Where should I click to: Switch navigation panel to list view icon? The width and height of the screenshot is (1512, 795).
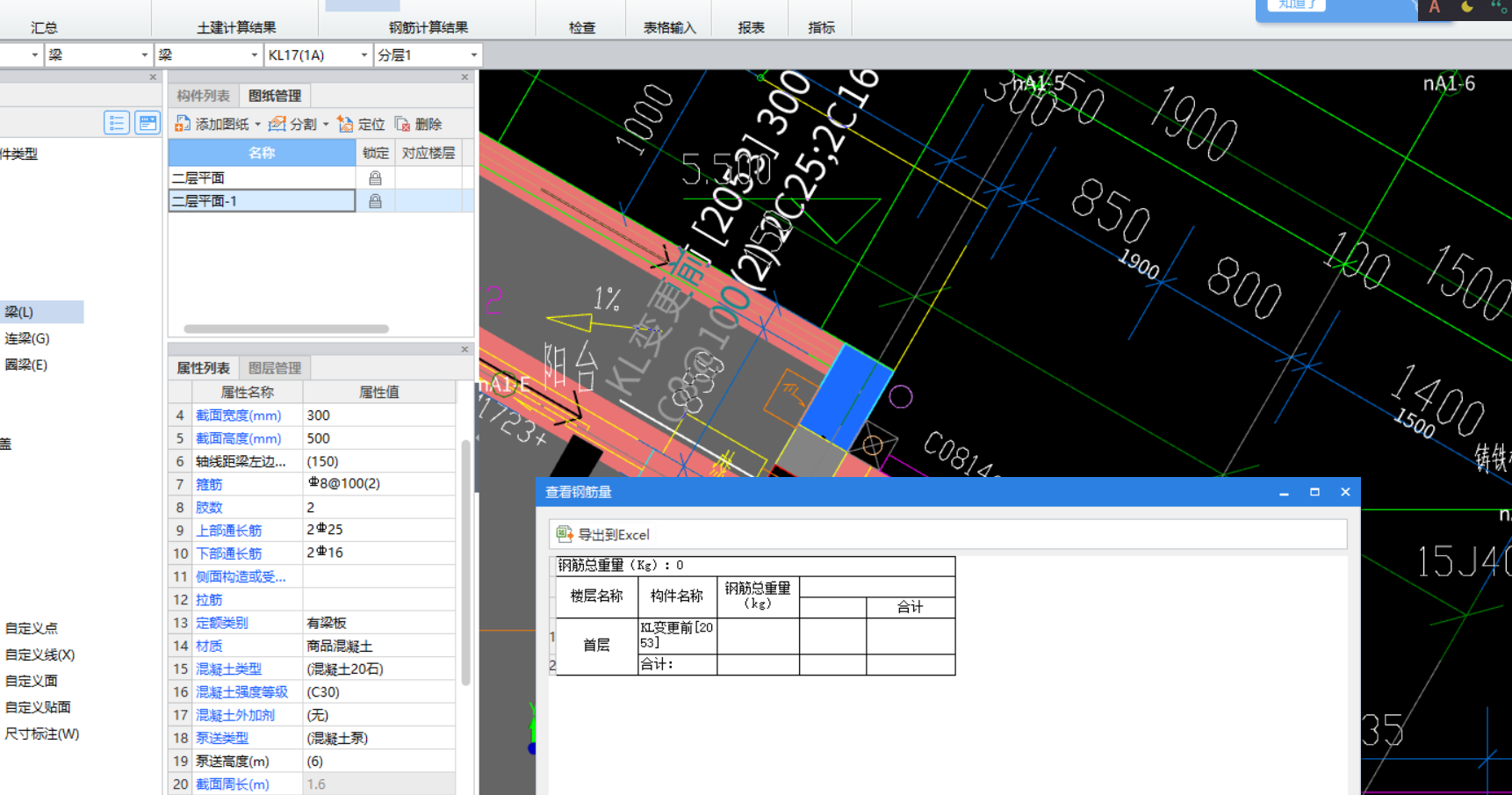click(x=117, y=123)
